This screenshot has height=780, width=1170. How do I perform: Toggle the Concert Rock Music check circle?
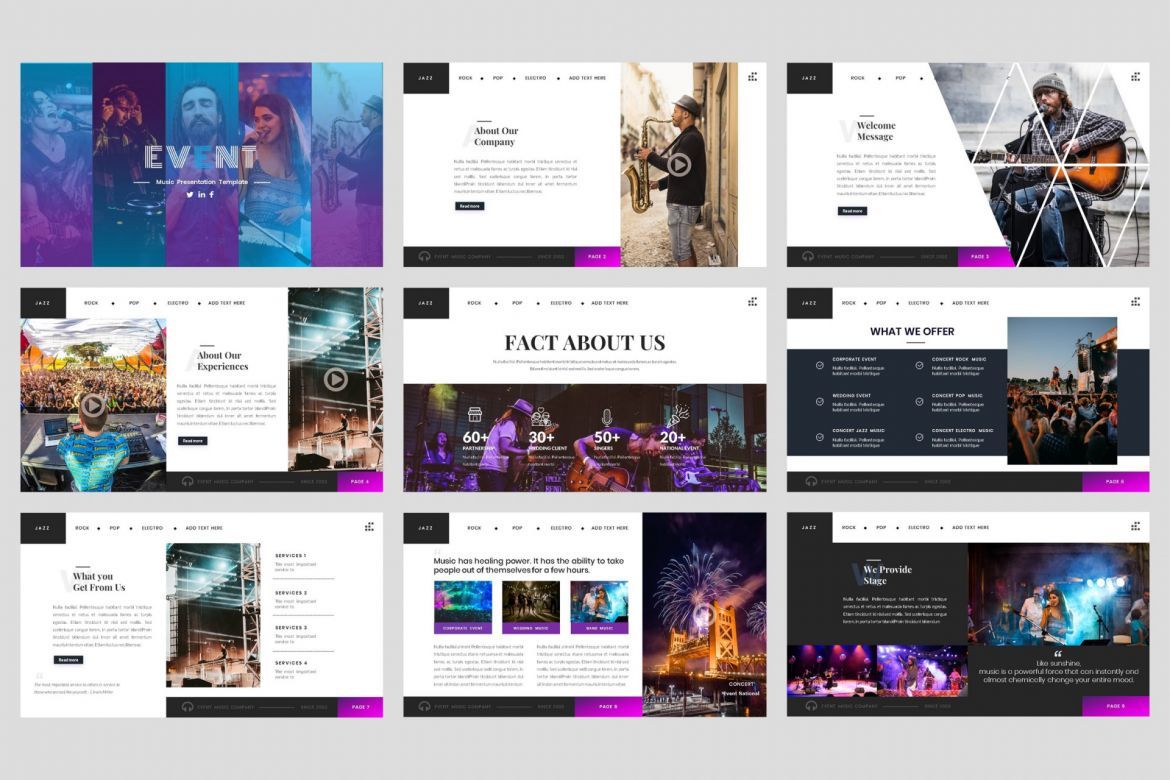919,366
